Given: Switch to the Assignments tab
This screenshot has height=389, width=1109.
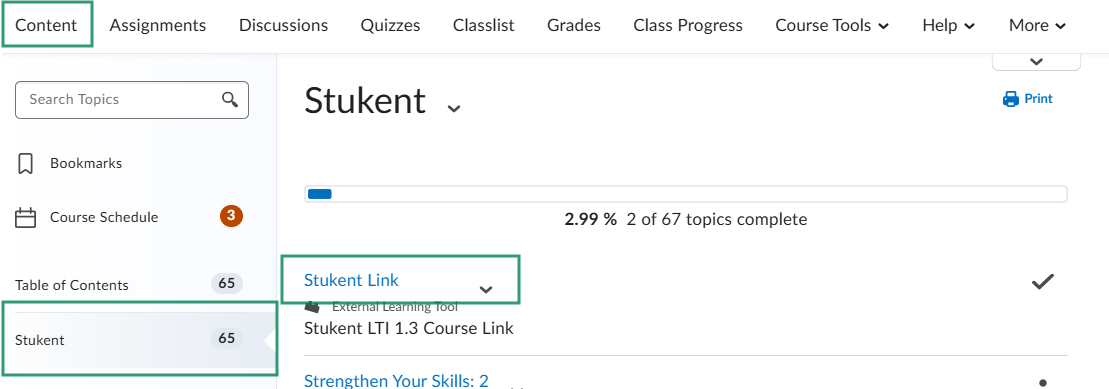Looking at the screenshot, I should click(158, 25).
